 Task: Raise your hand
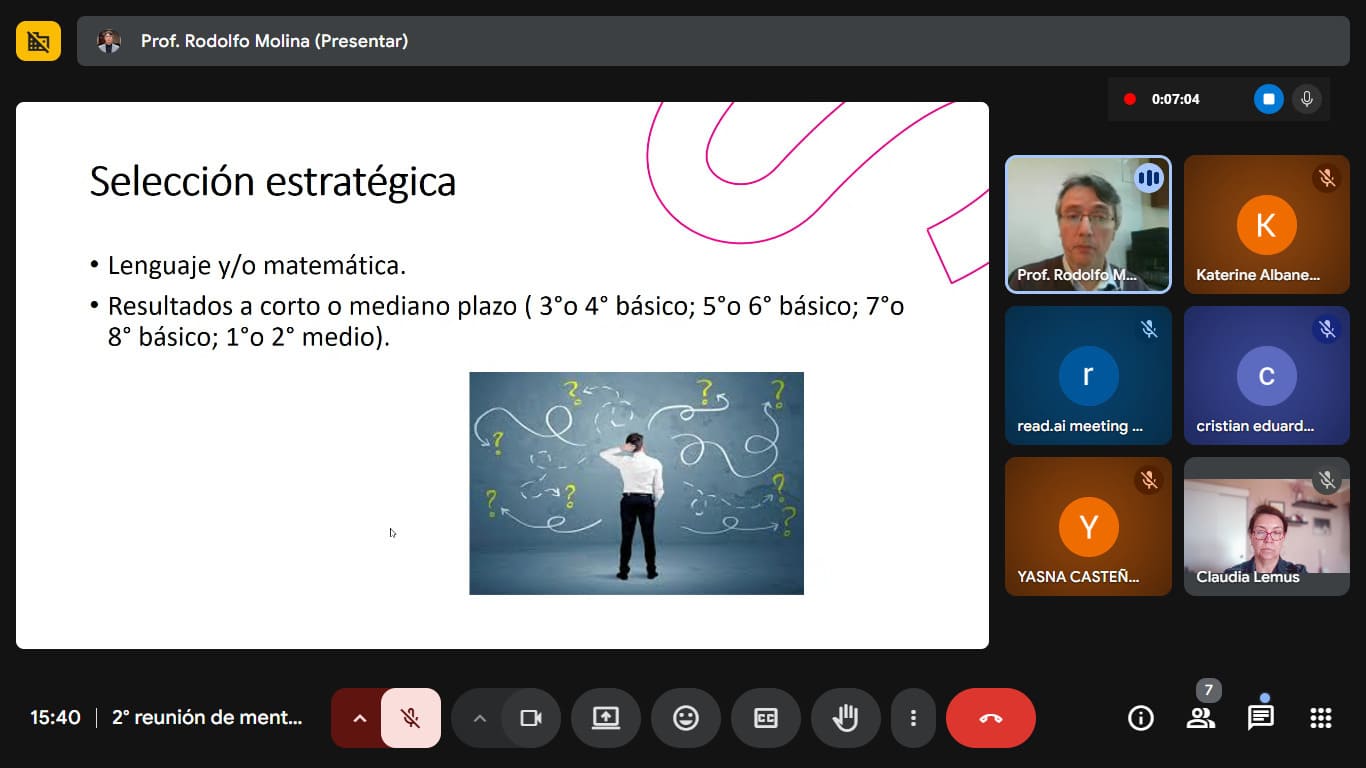pyautogui.click(x=846, y=718)
